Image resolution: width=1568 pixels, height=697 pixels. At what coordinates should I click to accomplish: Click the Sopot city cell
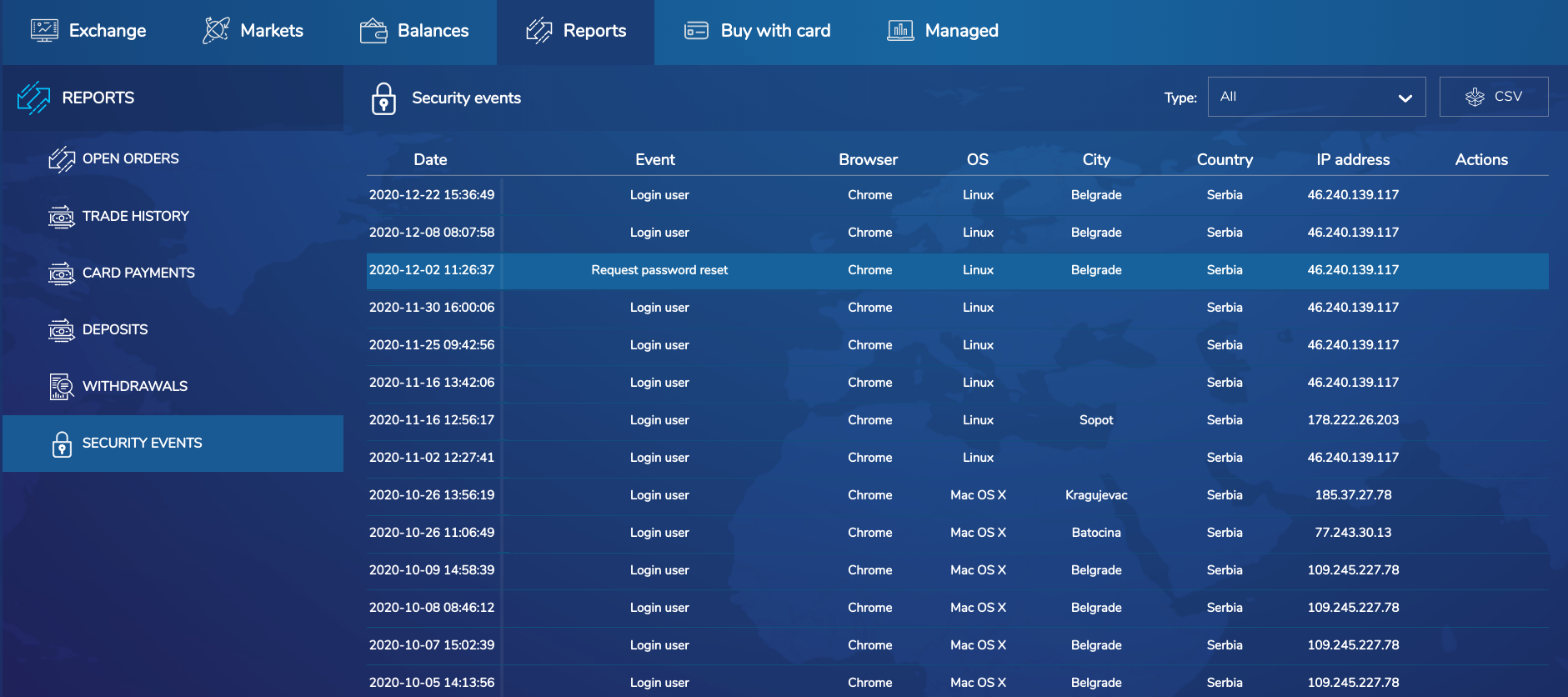[x=1096, y=420]
